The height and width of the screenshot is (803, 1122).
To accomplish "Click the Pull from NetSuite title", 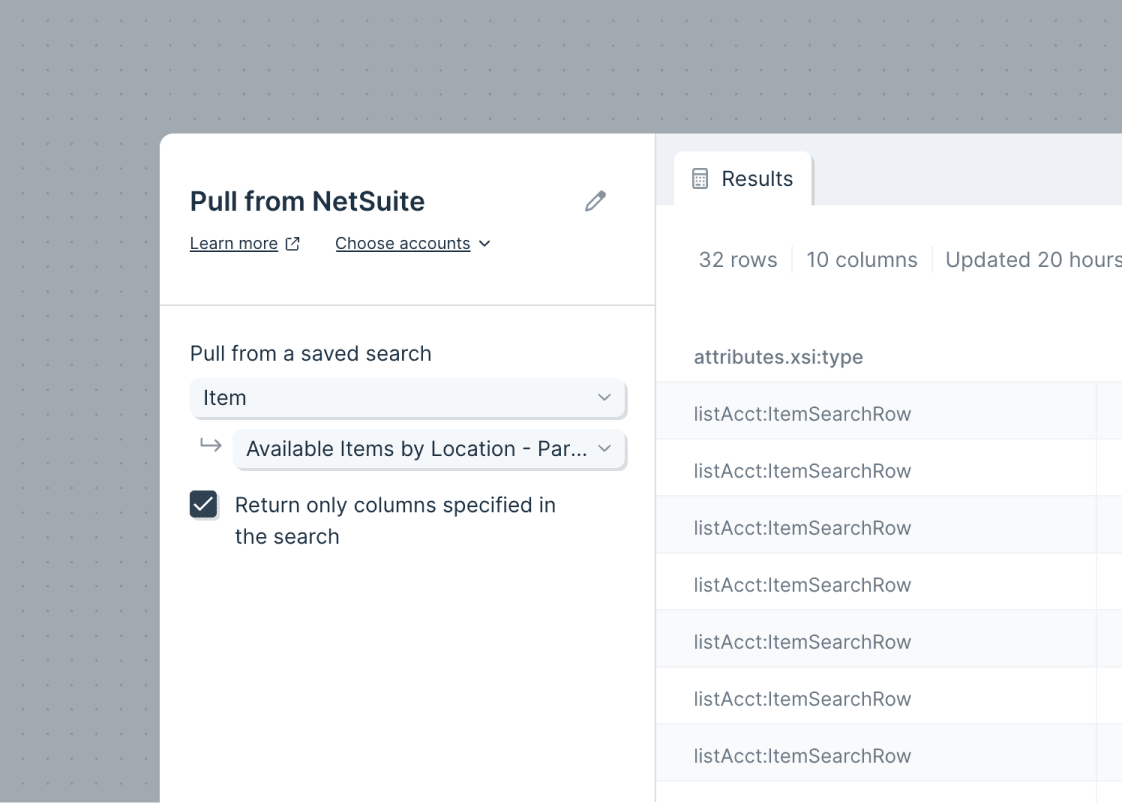I will (307, 201).
